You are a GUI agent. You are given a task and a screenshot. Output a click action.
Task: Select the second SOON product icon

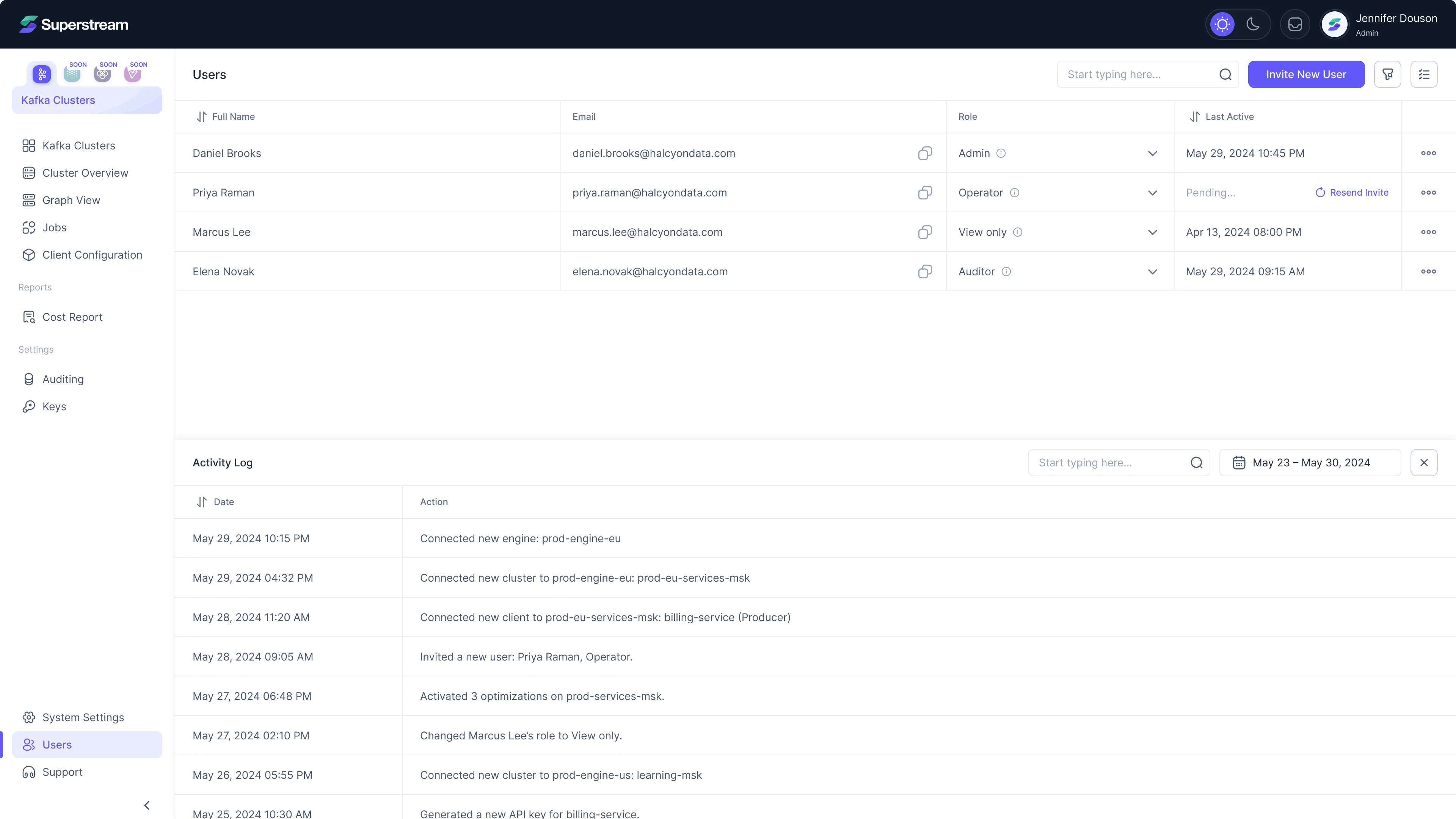tap(102, 74)
